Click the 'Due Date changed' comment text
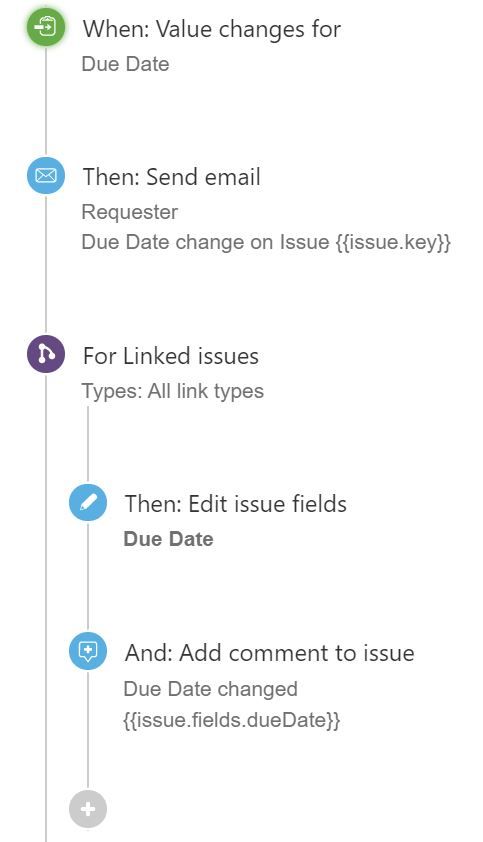The height and width of the screenshot is (842, 483). point(211,689)
